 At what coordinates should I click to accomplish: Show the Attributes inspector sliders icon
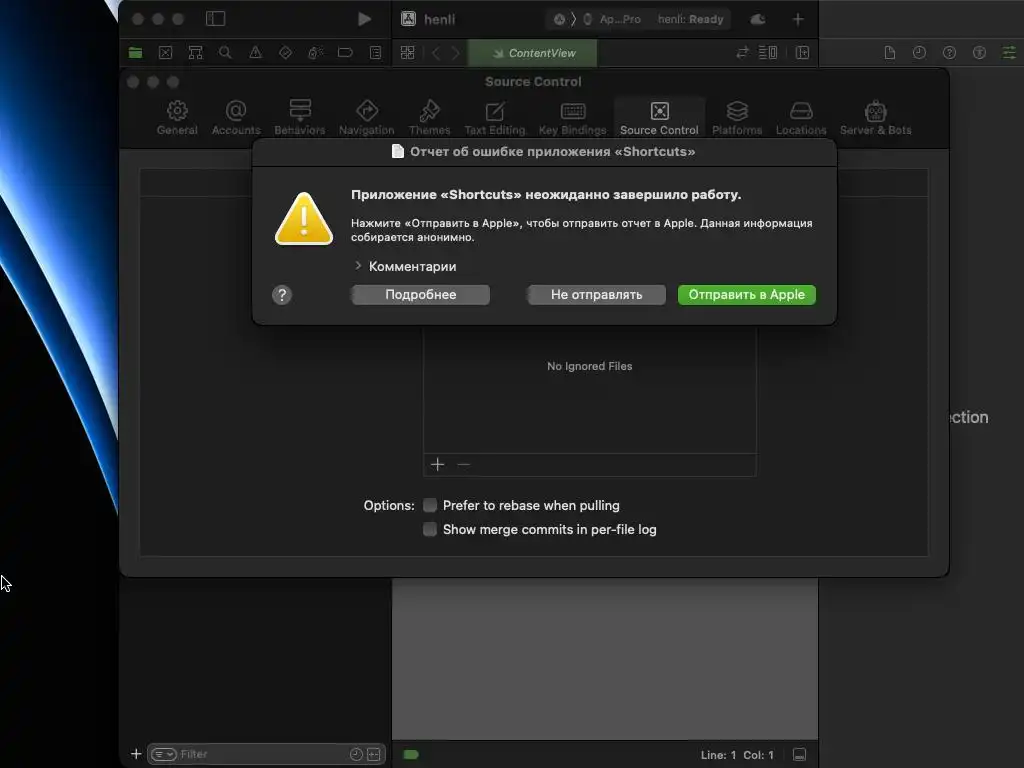[x=1010, y=53]
